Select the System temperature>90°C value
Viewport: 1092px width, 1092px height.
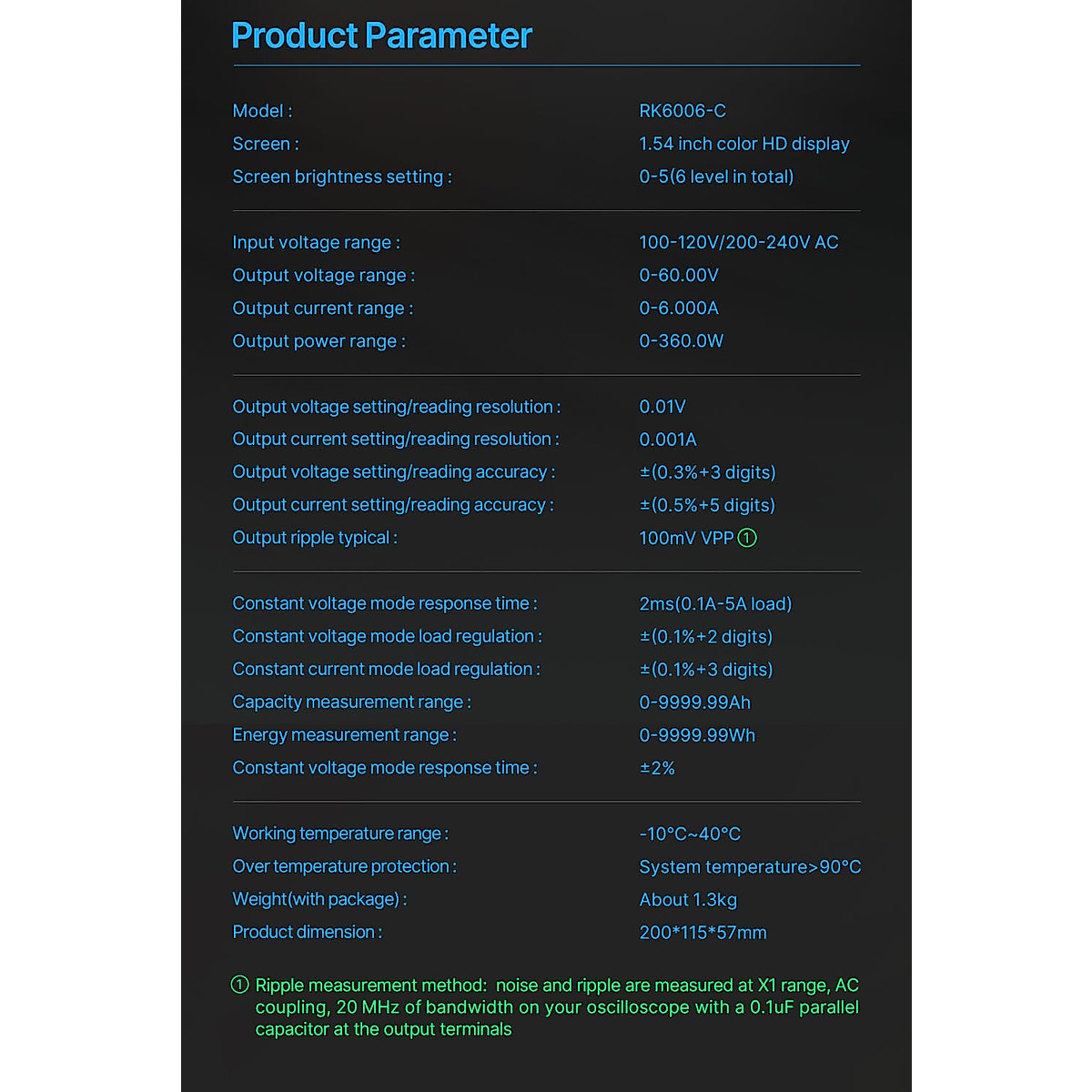click(x=750, y=866)
